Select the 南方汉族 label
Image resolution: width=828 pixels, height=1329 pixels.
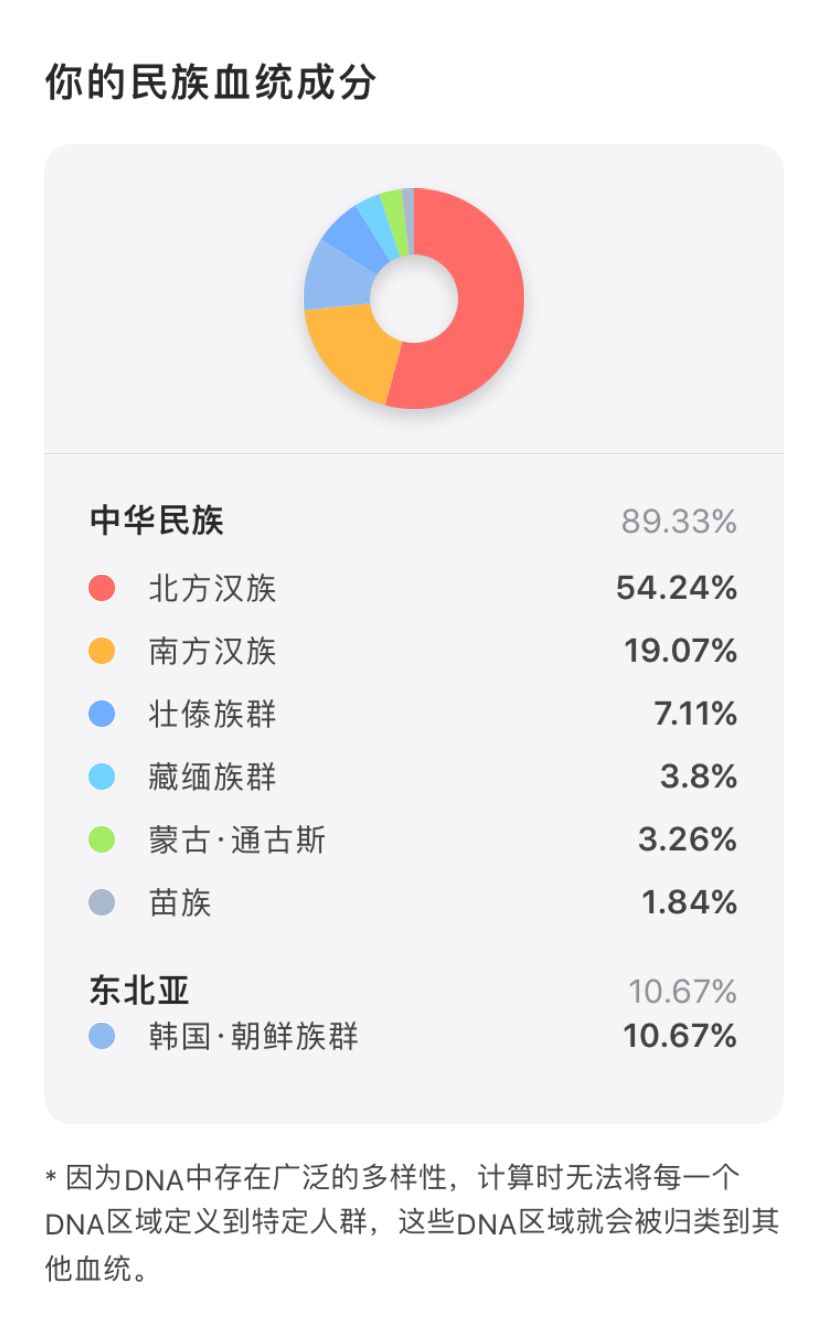click(212, 651)
